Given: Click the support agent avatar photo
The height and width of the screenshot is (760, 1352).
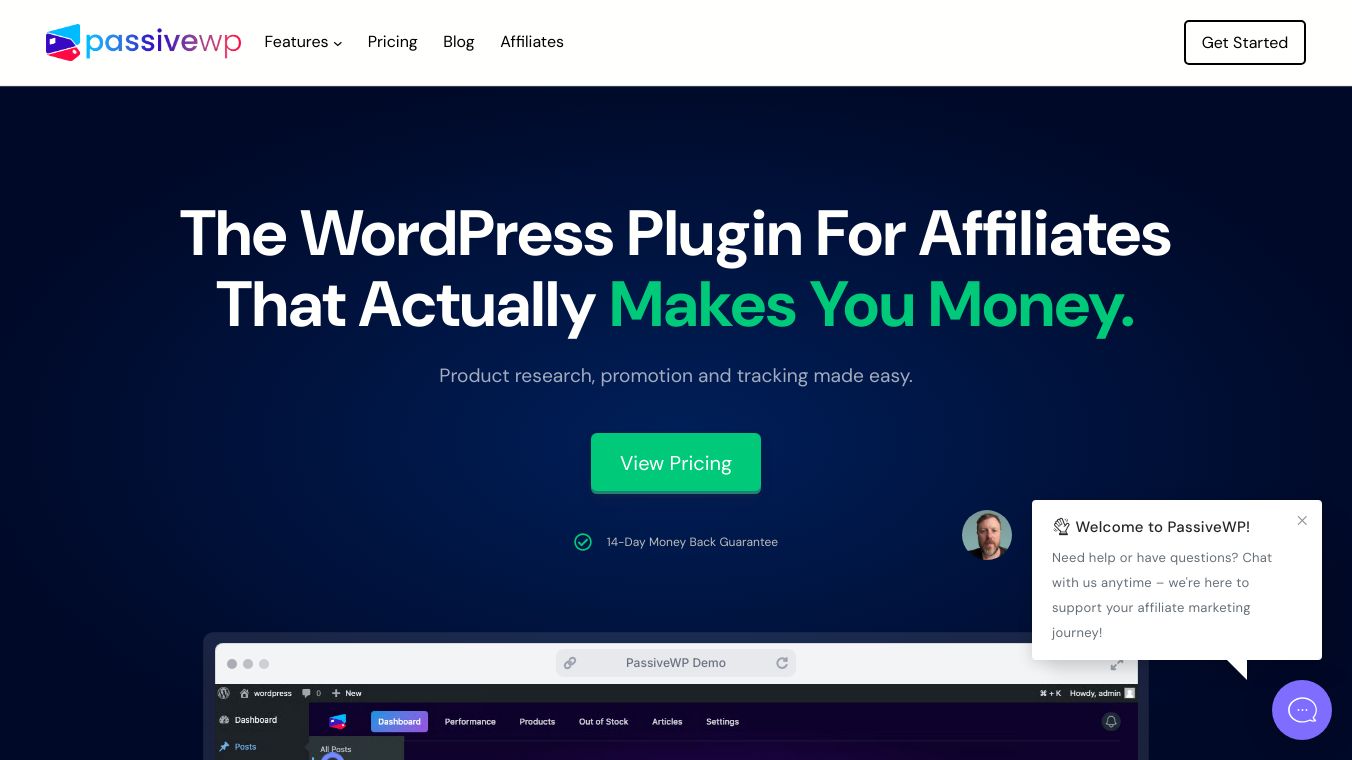Looking at the screenshot, I should point(987,535).
